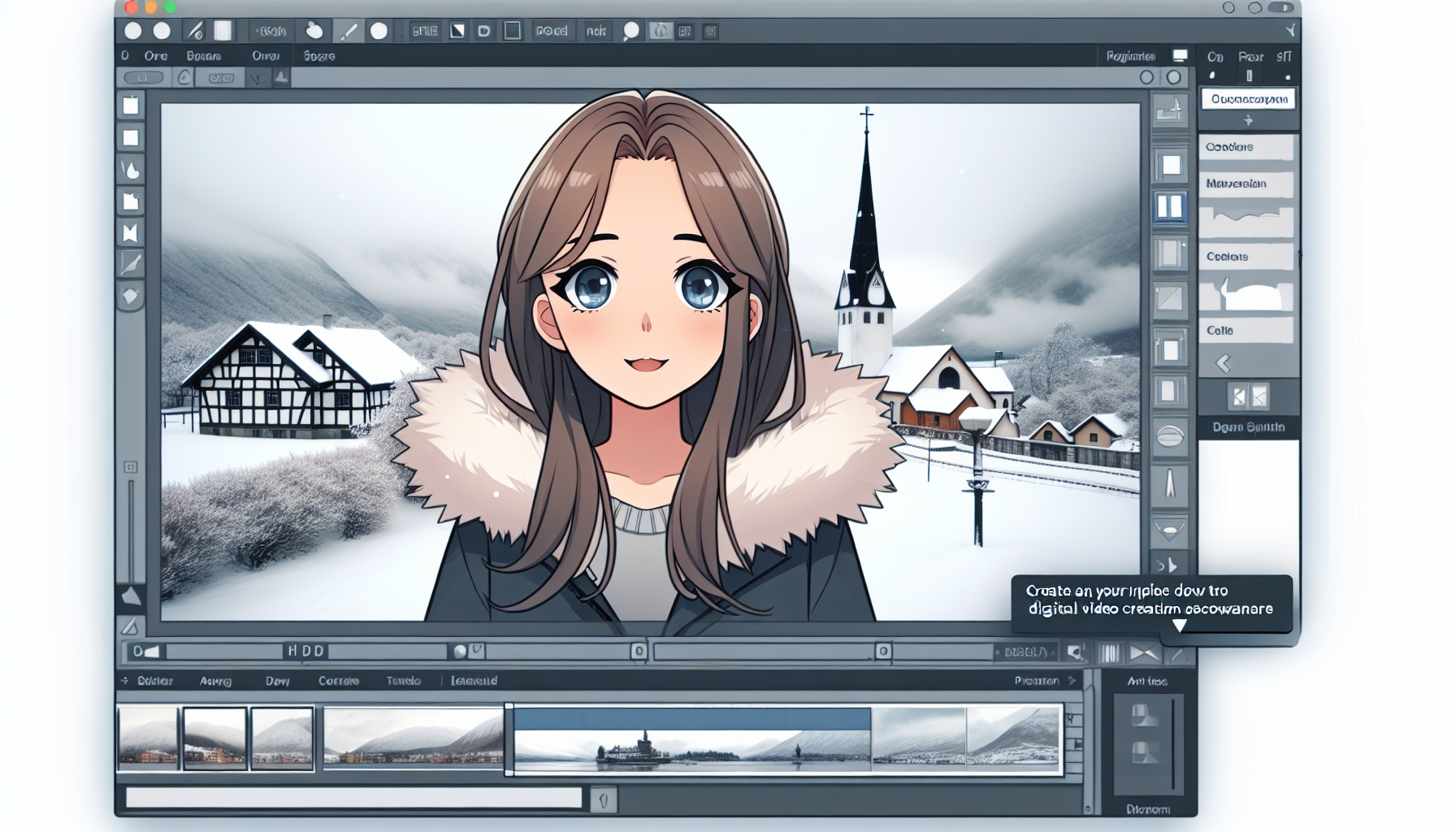
Task: Click the paint bucket icon in toolbar
Action: [x=314, y=32]
